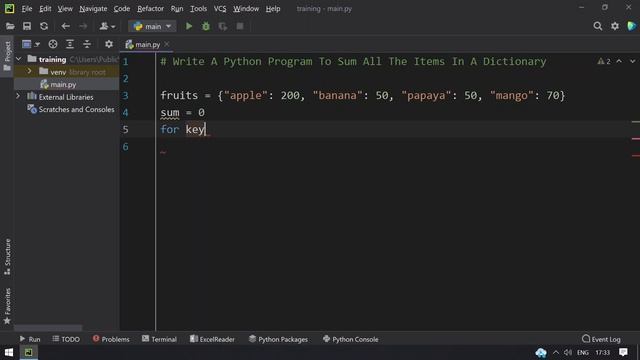Click the Select Opened File target icon
Image resolution: width=640 pixels, height=360 pixels.
pyautogui.click(x=53, y=44)
